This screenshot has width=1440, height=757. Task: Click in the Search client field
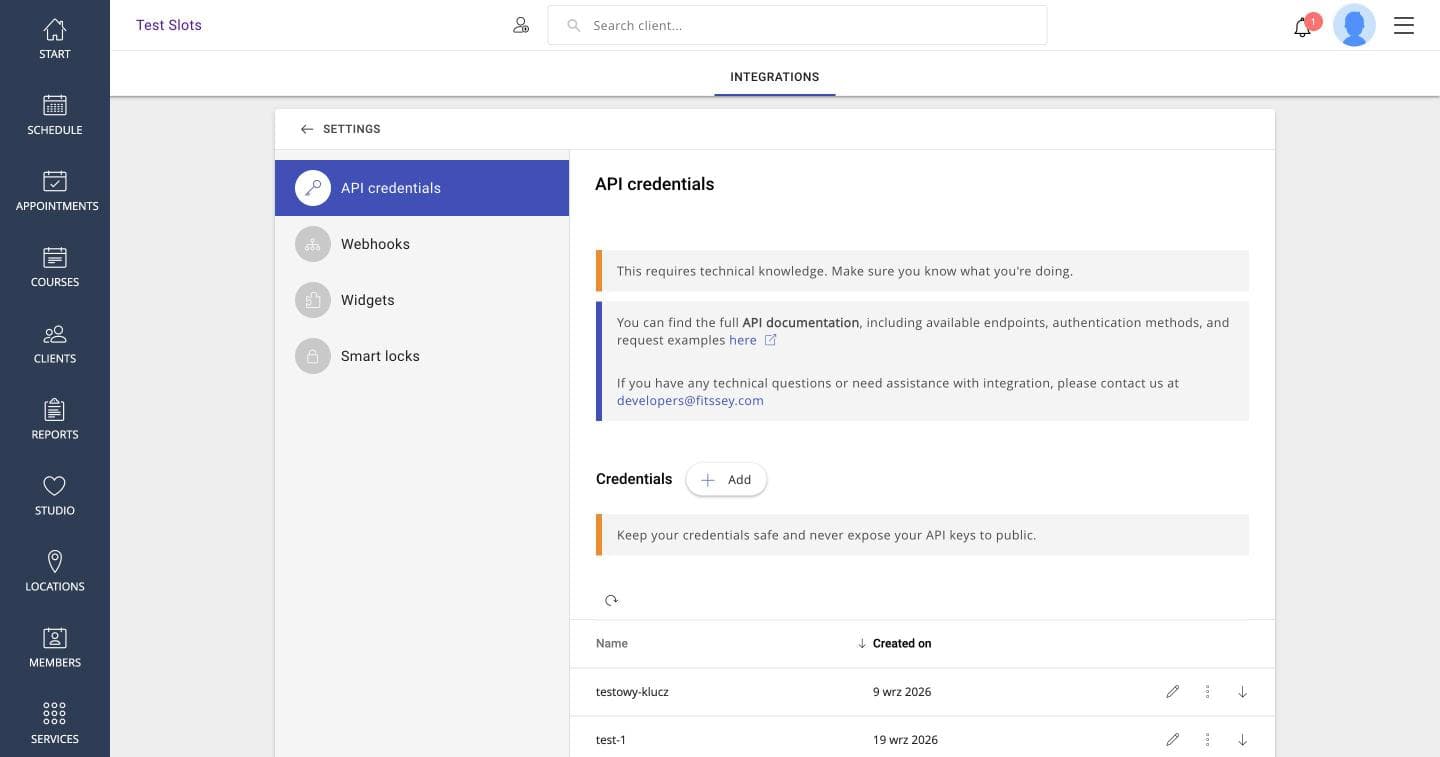click(797, 25)
